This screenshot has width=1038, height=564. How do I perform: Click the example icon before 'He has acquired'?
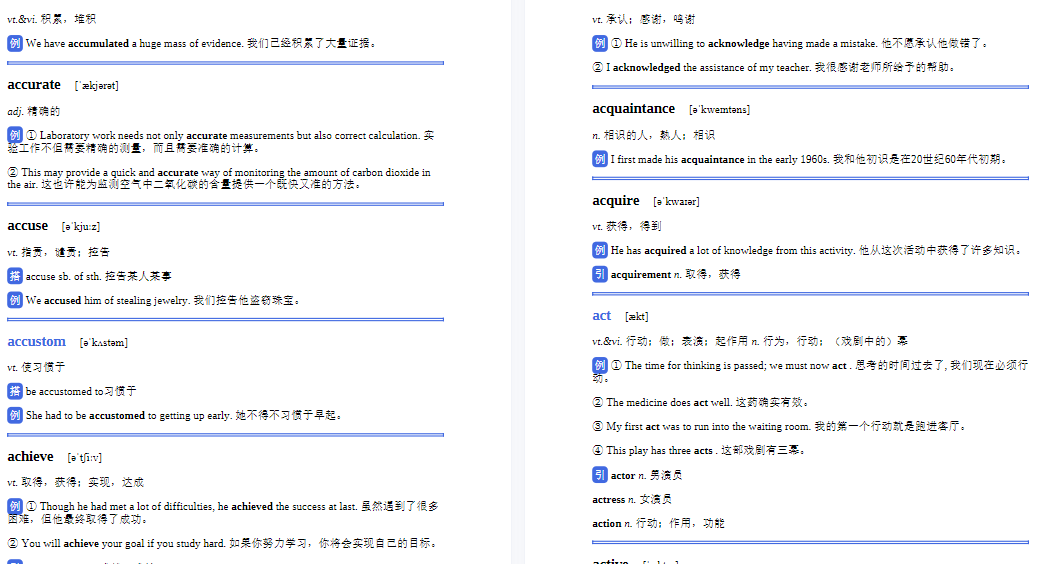(600, 250)
